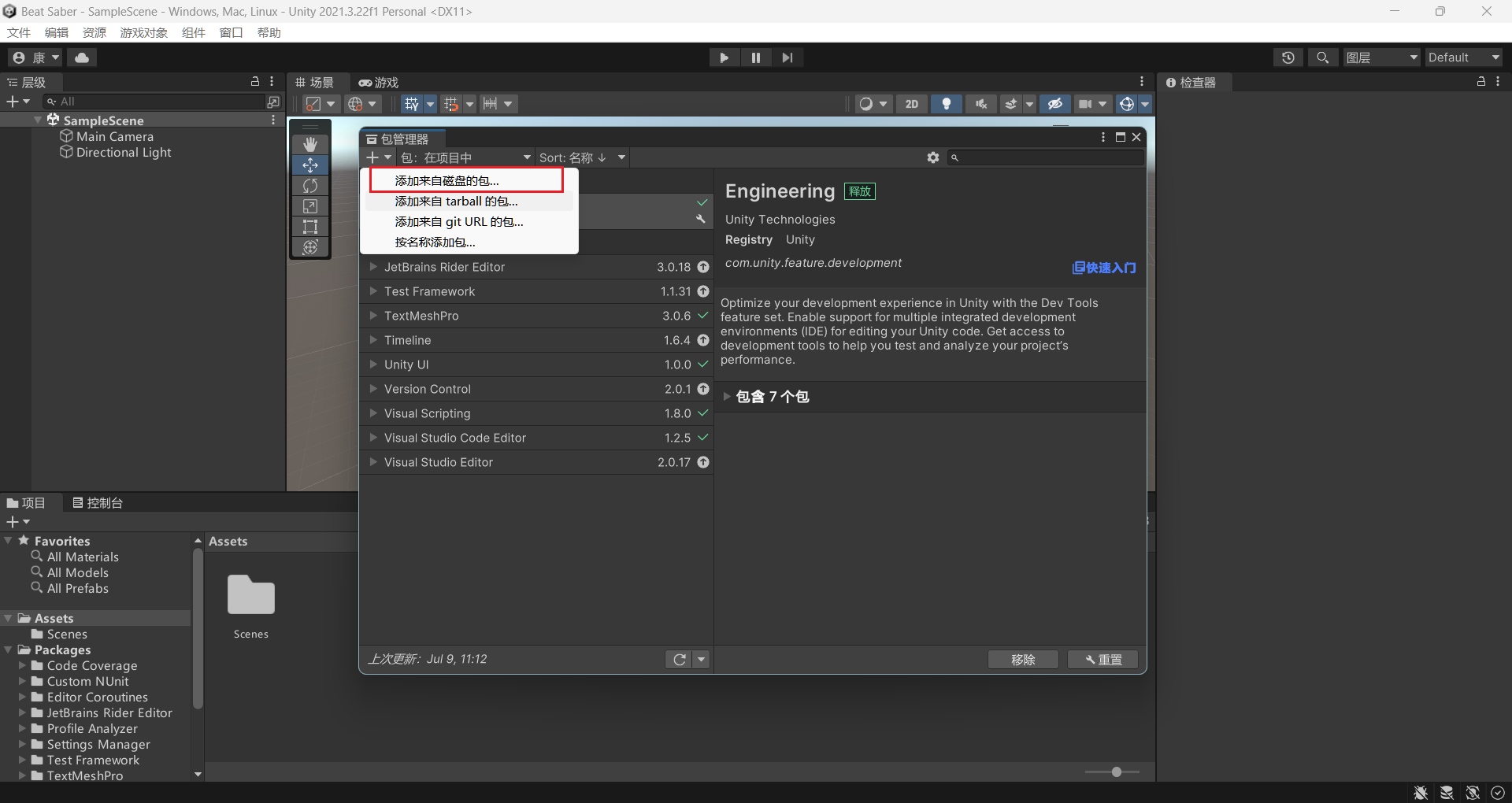
Task: Switch to the 游戏 tab
Action: click(x=379, y=82)
